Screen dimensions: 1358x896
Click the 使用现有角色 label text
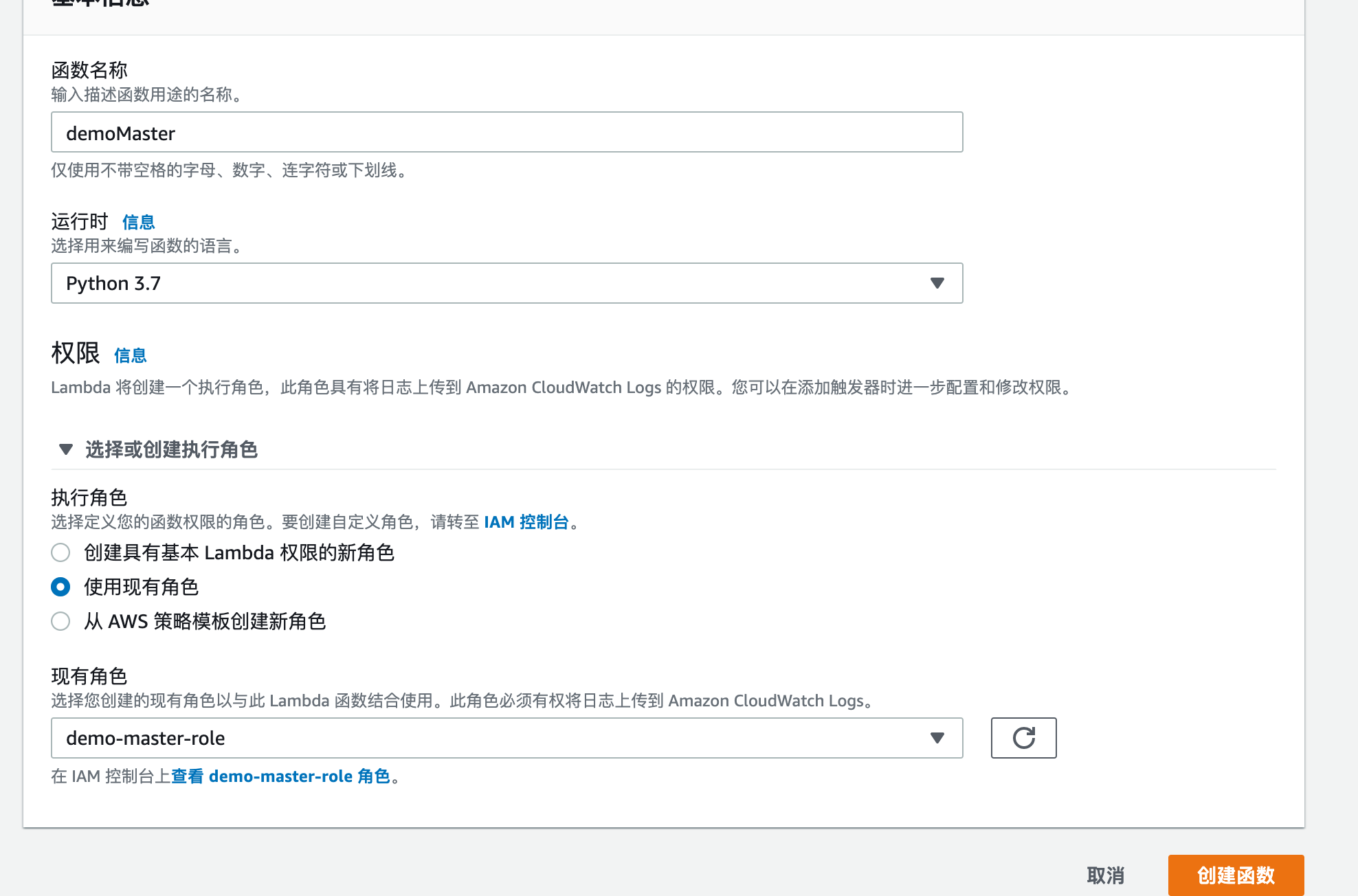pyautogui.click(x=141, y=587)
